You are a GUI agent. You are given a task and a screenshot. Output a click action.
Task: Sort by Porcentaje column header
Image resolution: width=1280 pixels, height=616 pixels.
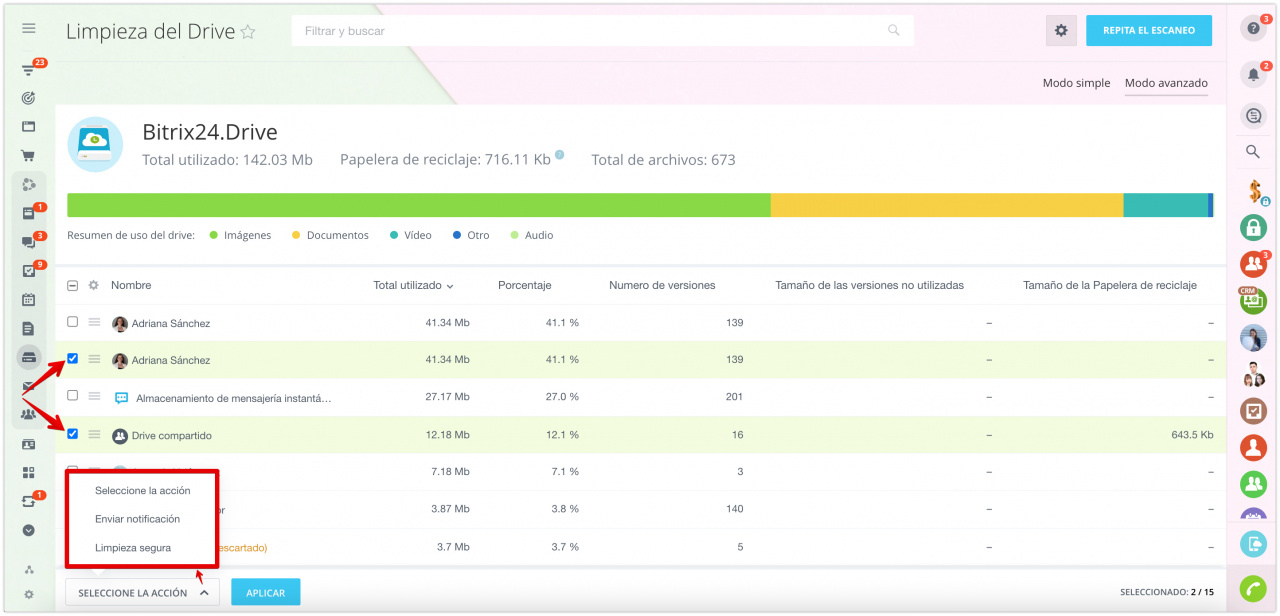click(524, 285)
